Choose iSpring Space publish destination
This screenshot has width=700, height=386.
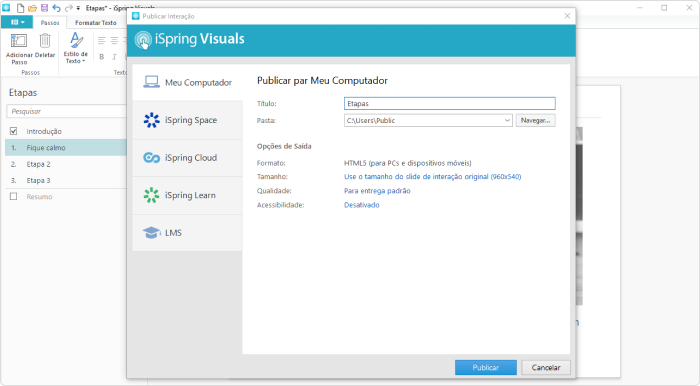pos(188,120)
